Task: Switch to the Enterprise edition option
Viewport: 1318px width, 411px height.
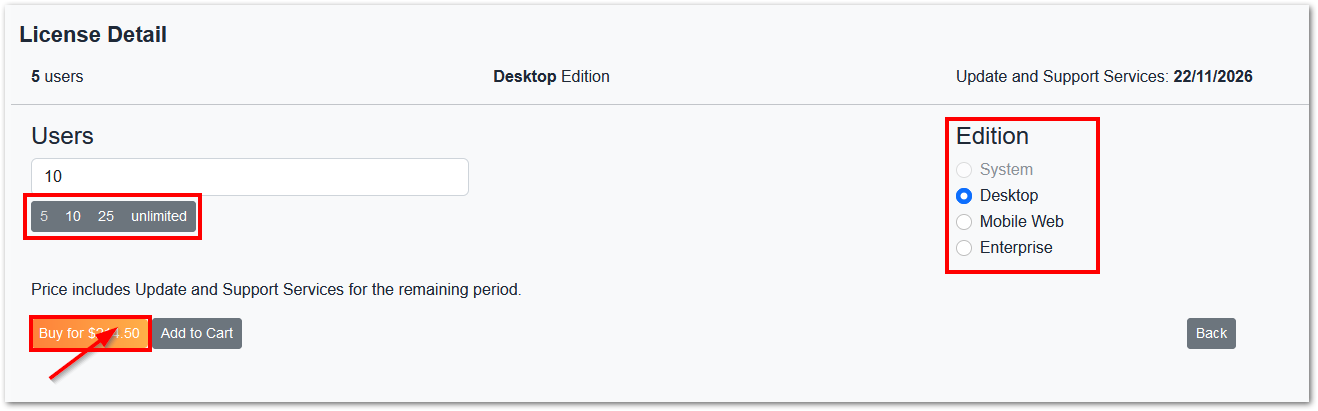Action: [x=964, y=248]
